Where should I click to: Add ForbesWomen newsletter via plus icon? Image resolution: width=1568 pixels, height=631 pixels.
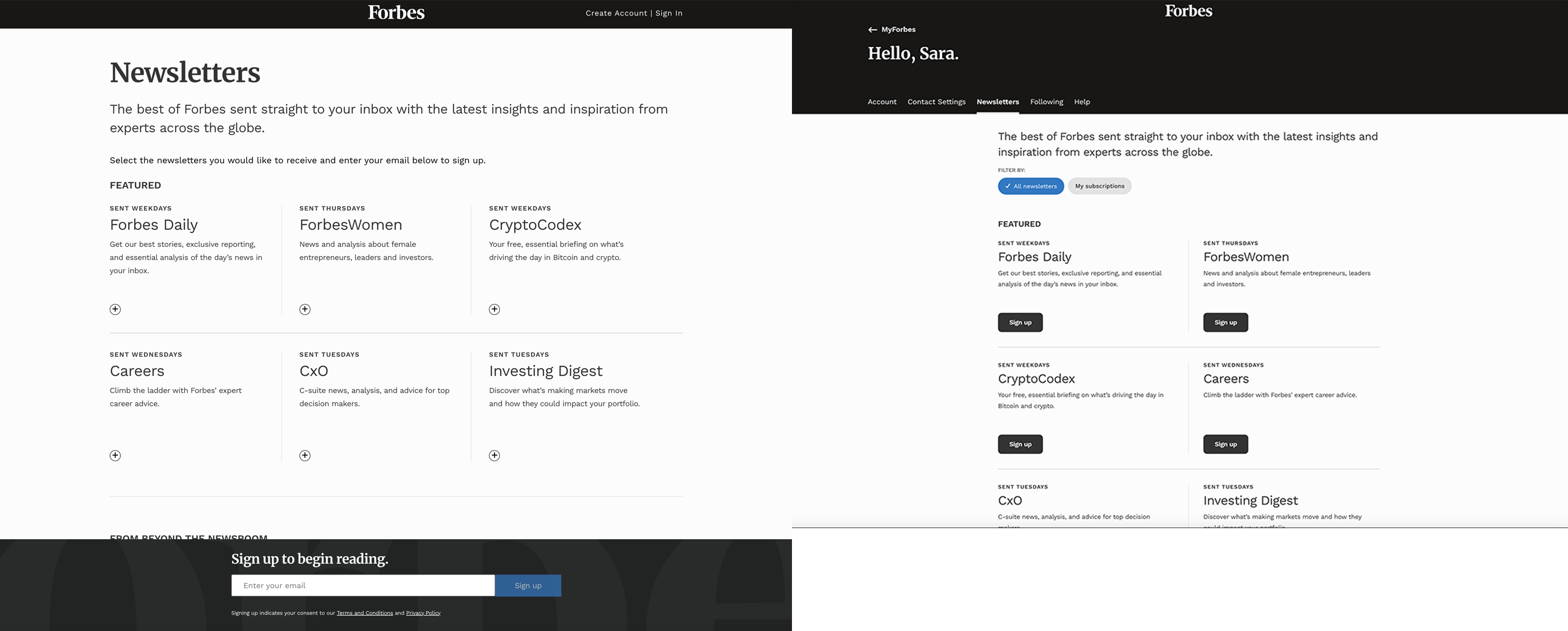point(305,309)
